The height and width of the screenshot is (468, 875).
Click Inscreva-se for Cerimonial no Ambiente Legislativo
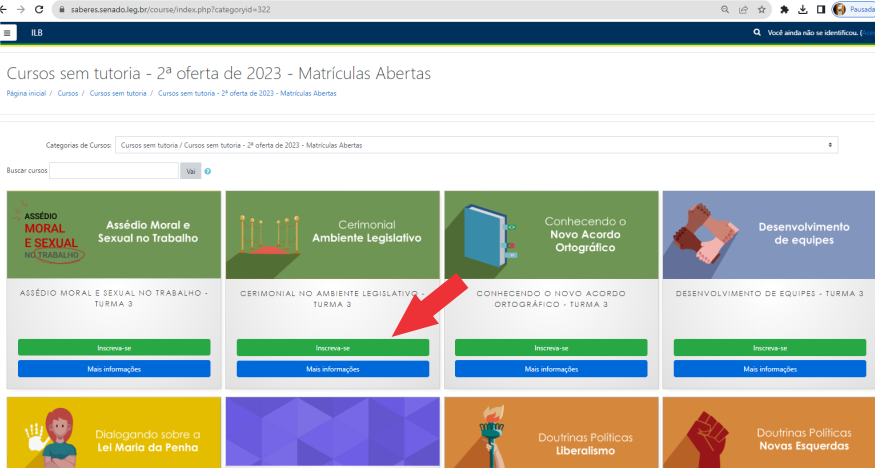[332, 348]
